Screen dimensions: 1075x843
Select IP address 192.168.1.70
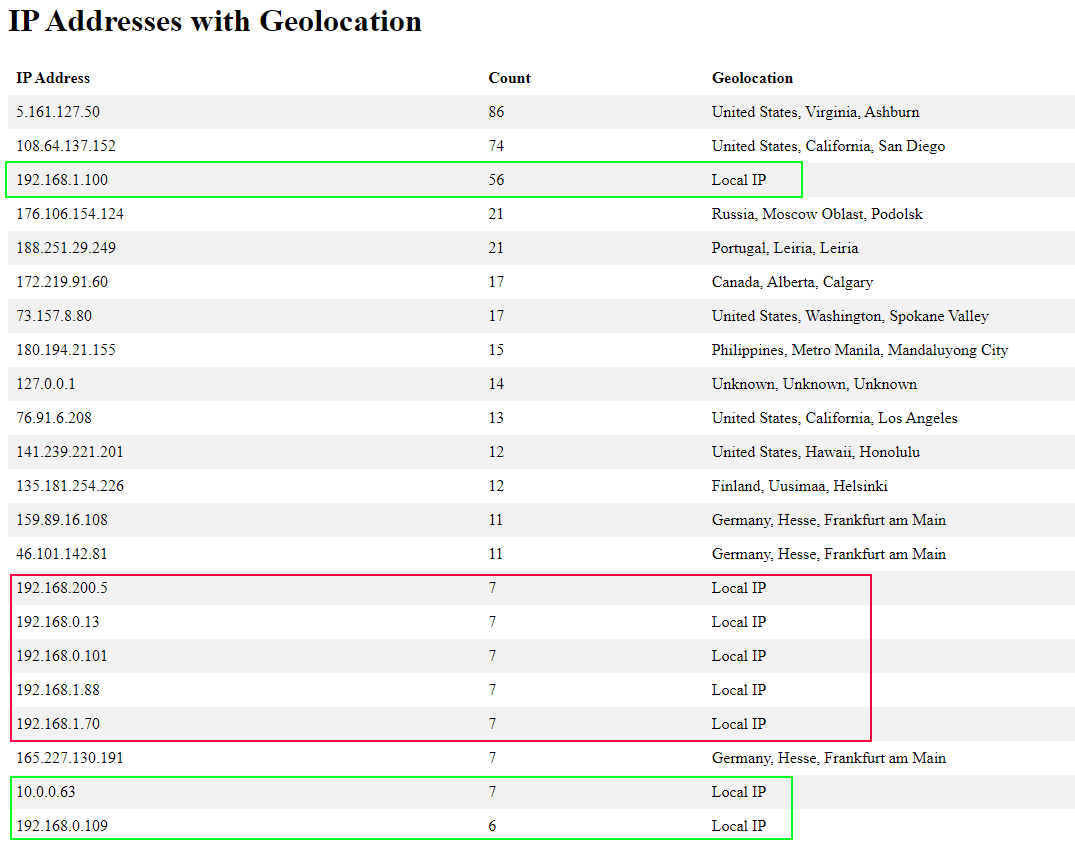click(58, 724)
